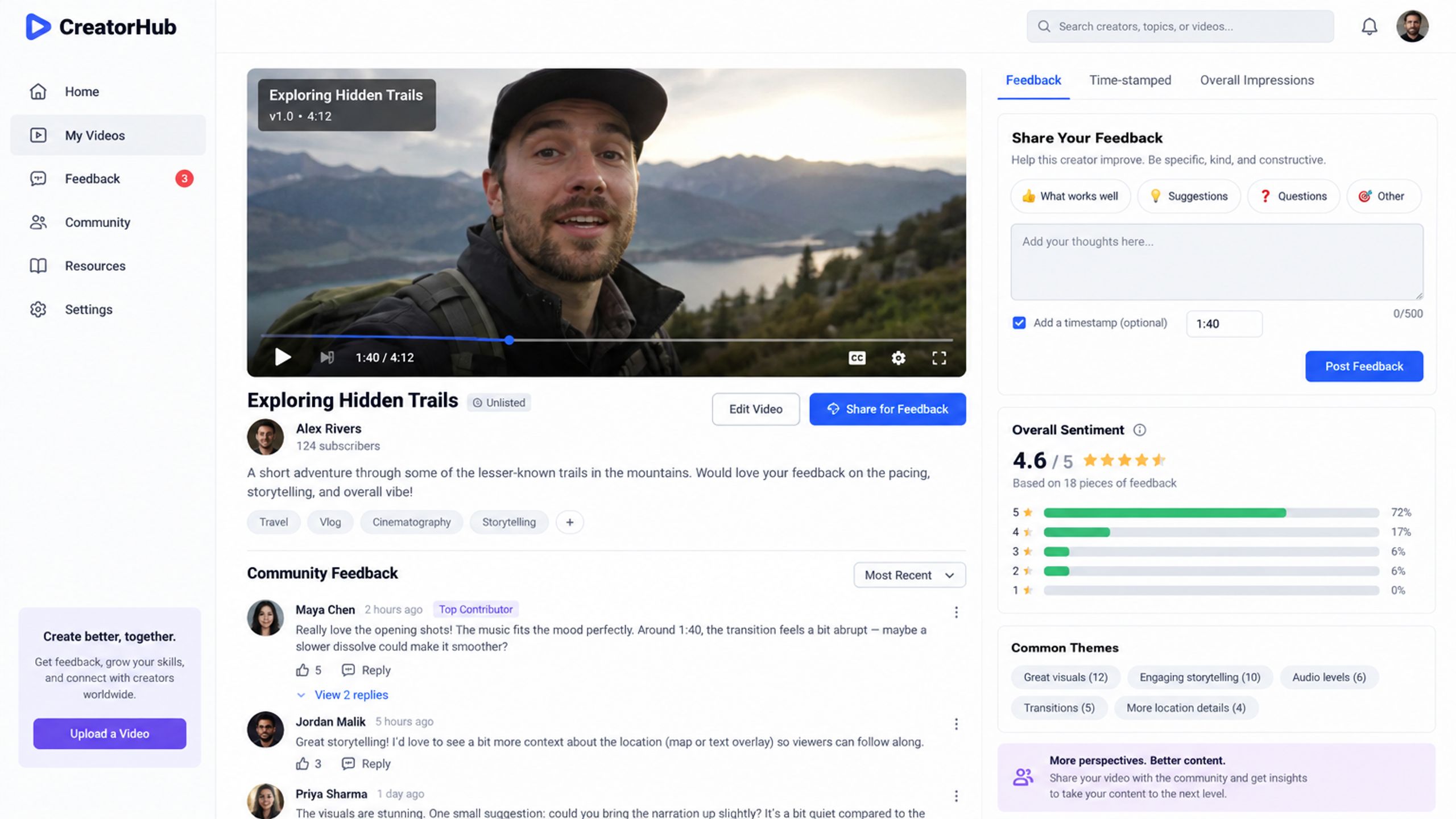Skip to next video
Screen dimensions: 1456x819
pyautogui.click(x=327, y=357)
